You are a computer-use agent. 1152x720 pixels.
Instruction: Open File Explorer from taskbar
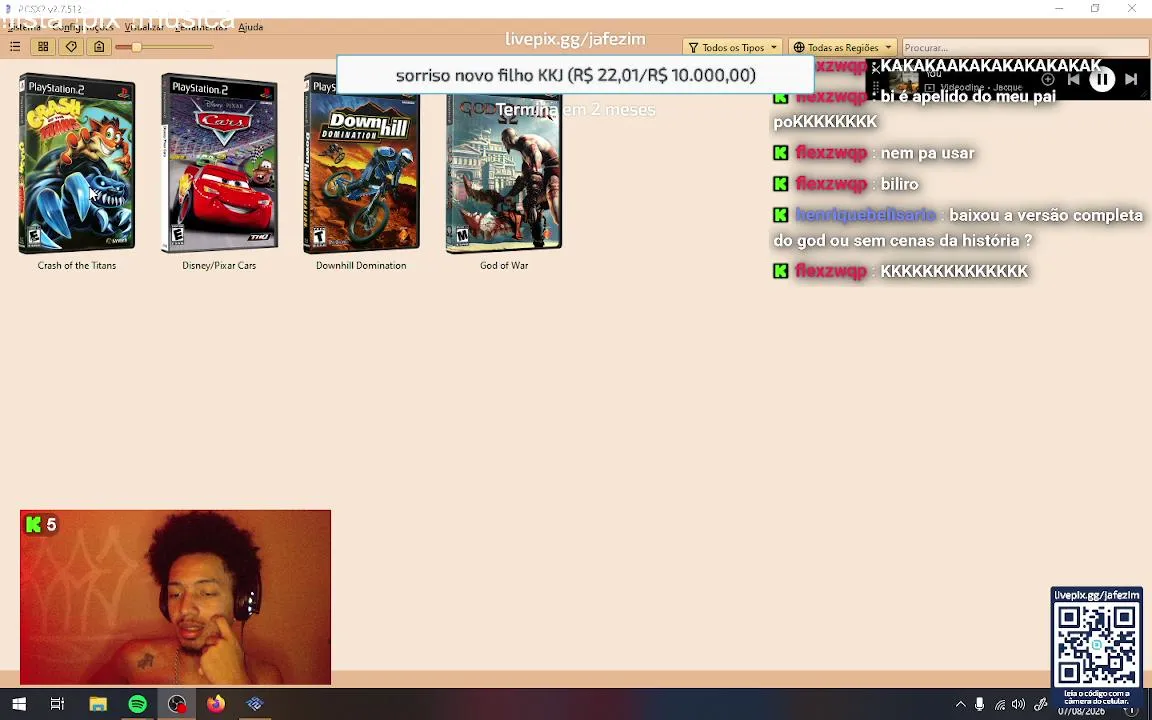tap(98, 704)
